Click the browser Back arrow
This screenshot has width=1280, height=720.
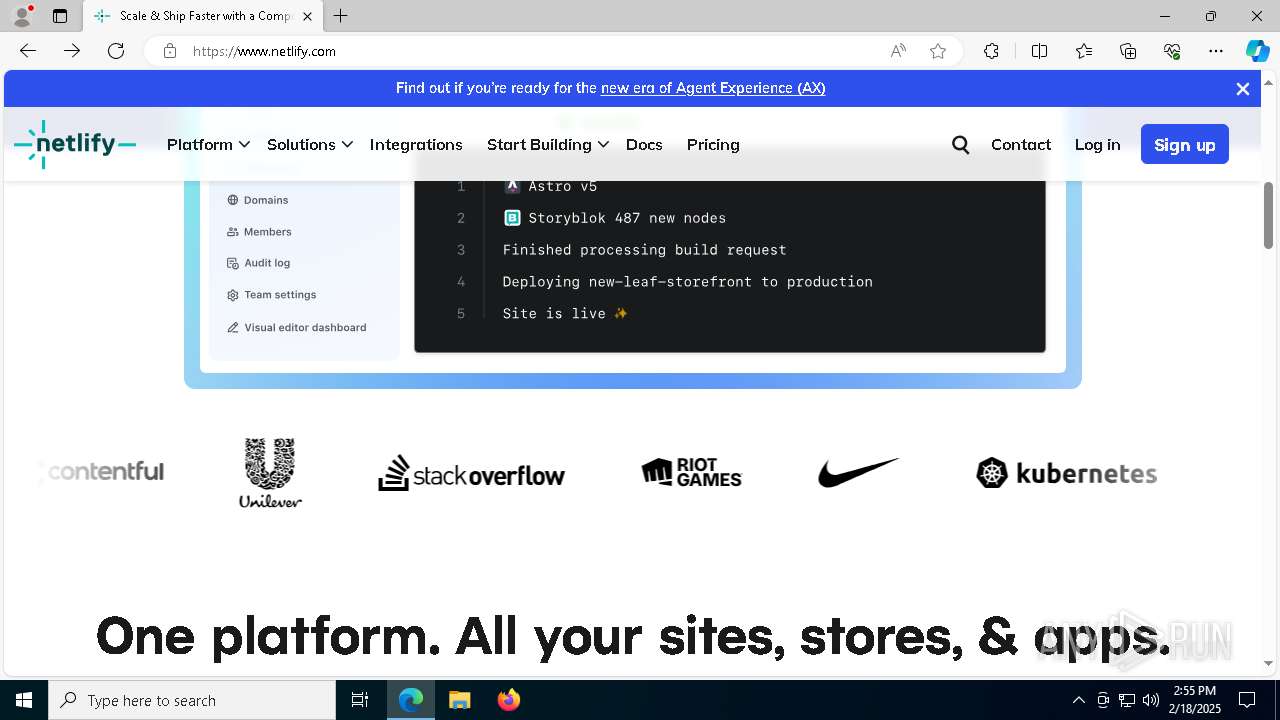coord(28,51)
